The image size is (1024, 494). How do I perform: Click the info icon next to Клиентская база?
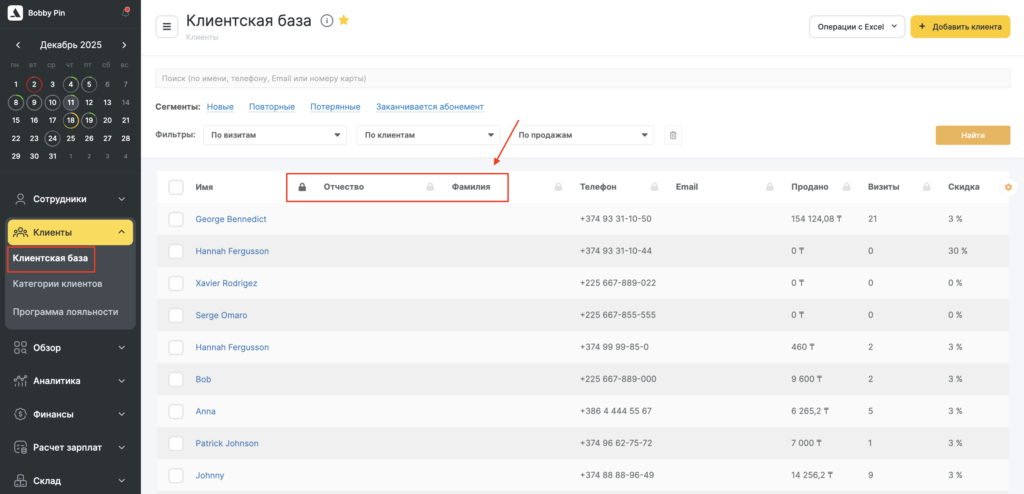pyautogui.click(x=326, y=20)
